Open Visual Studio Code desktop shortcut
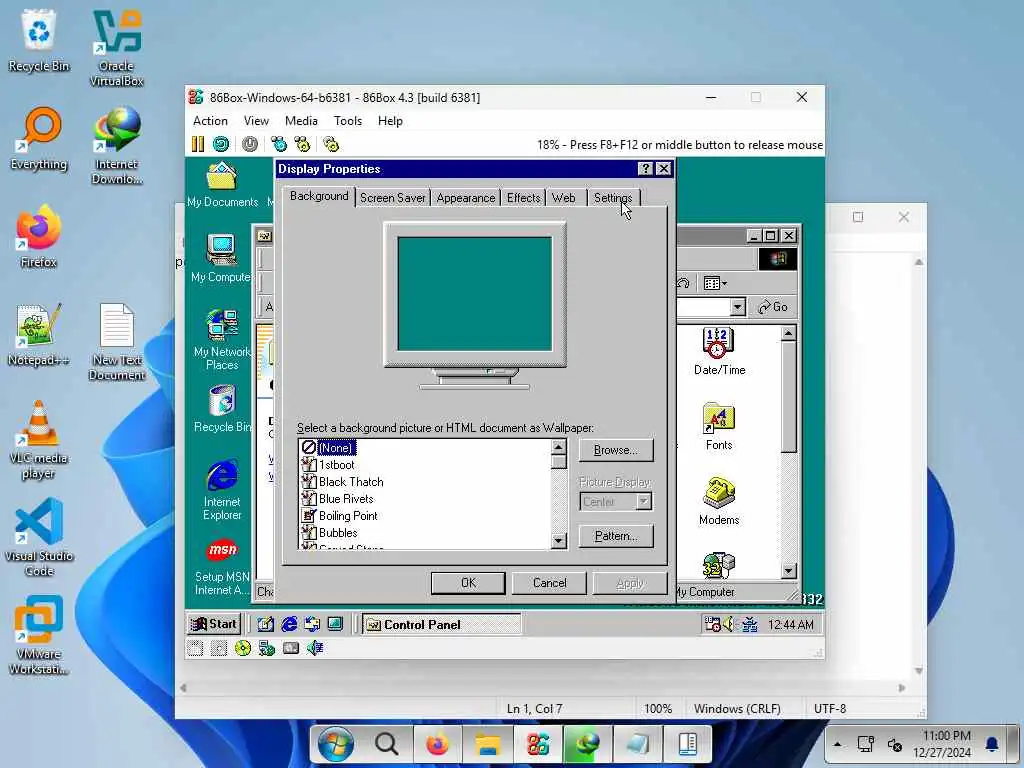 click(39, 537)
